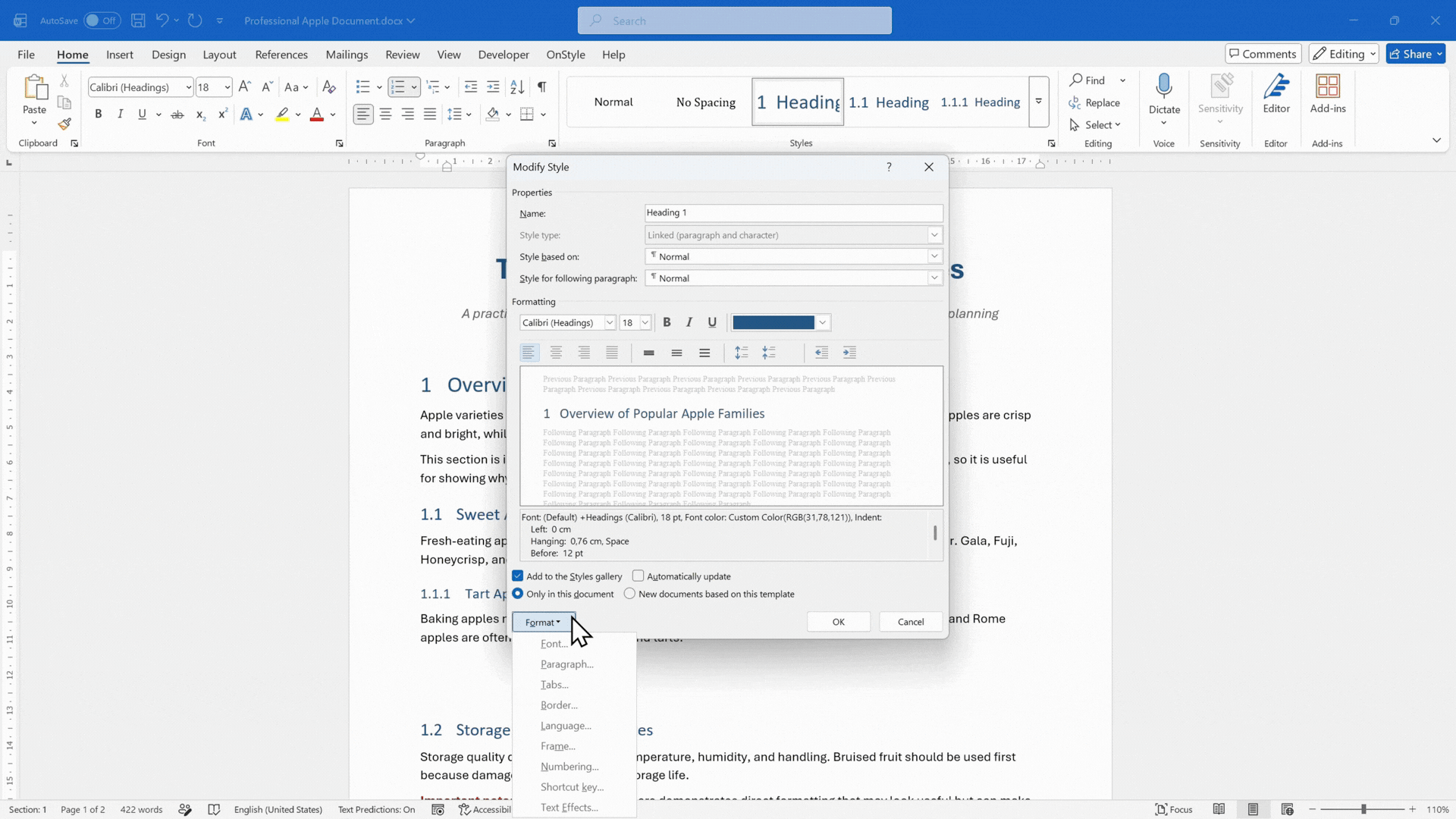This screenshot has width=1456, height=819.
Task: Undo the last action in title bar
Action: 162,20
